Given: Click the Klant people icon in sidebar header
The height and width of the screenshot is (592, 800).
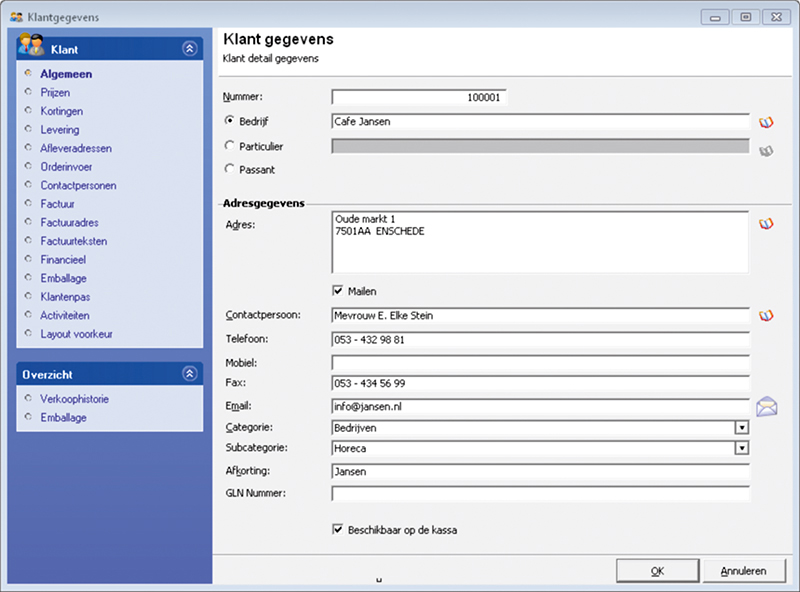Looking at the screenshot, I should pos(31,45).
